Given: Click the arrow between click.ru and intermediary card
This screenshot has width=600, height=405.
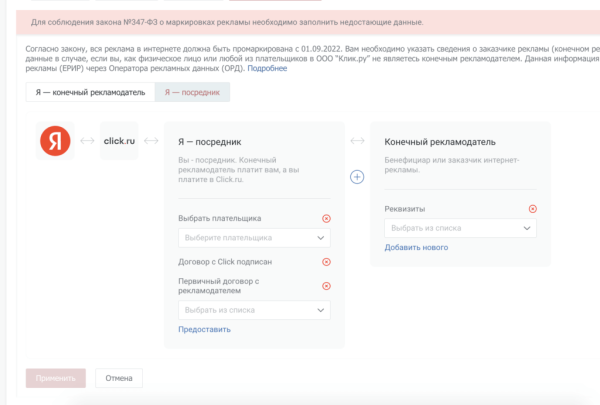Looking at the screenshot, I should 151,141.
